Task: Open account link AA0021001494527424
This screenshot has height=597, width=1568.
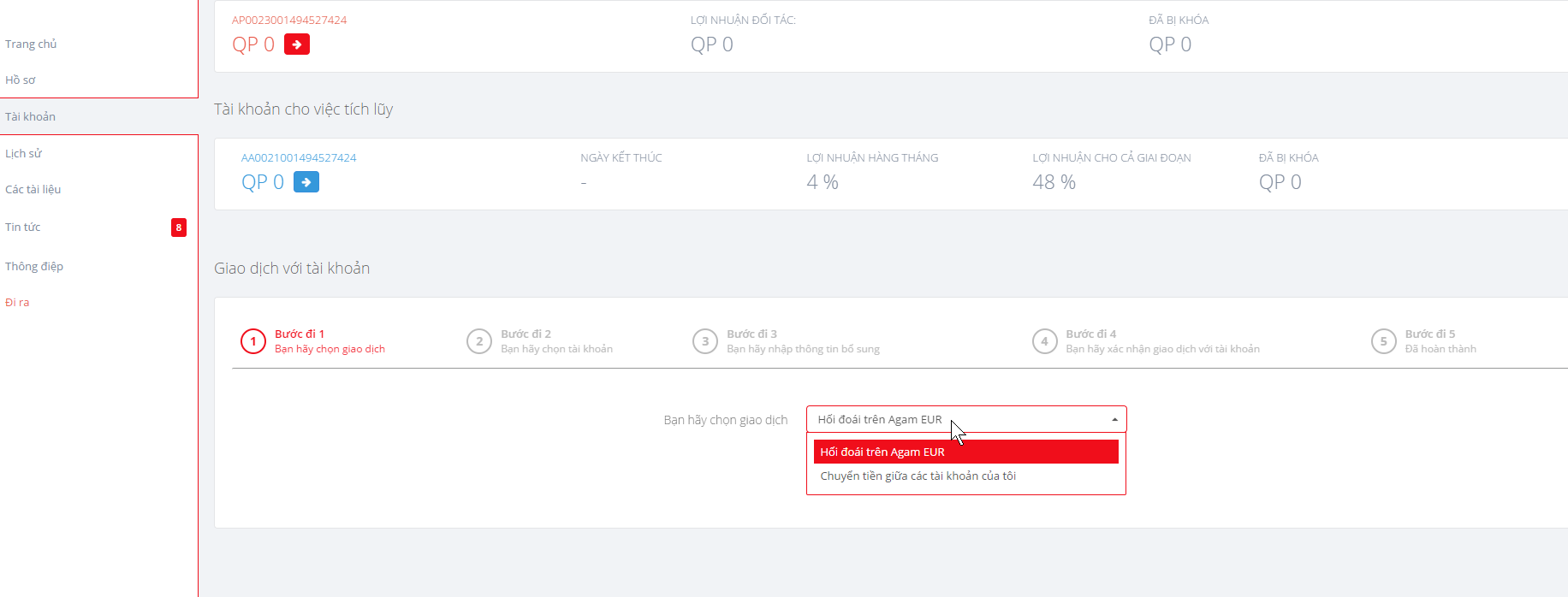Action: click(x=299, y=157)
